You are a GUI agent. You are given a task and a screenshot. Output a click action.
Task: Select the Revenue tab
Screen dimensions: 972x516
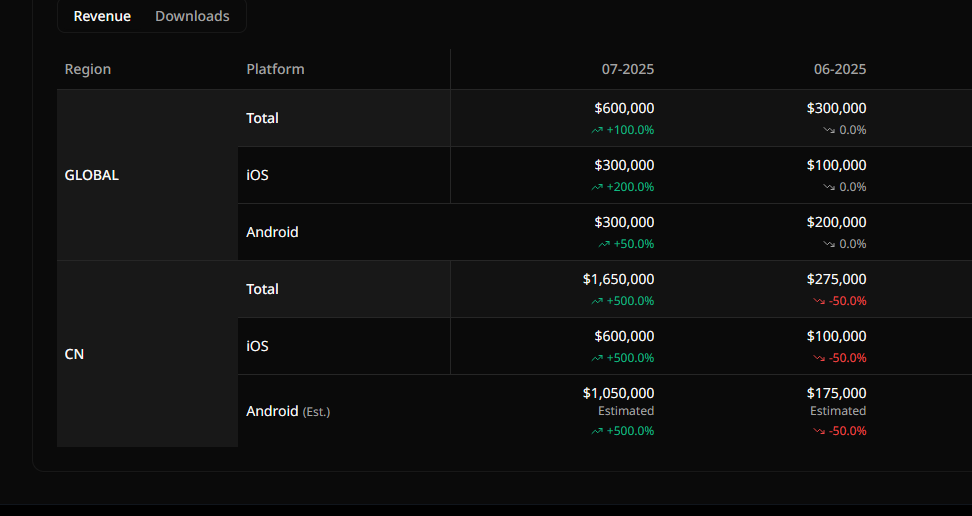[102, 16]
